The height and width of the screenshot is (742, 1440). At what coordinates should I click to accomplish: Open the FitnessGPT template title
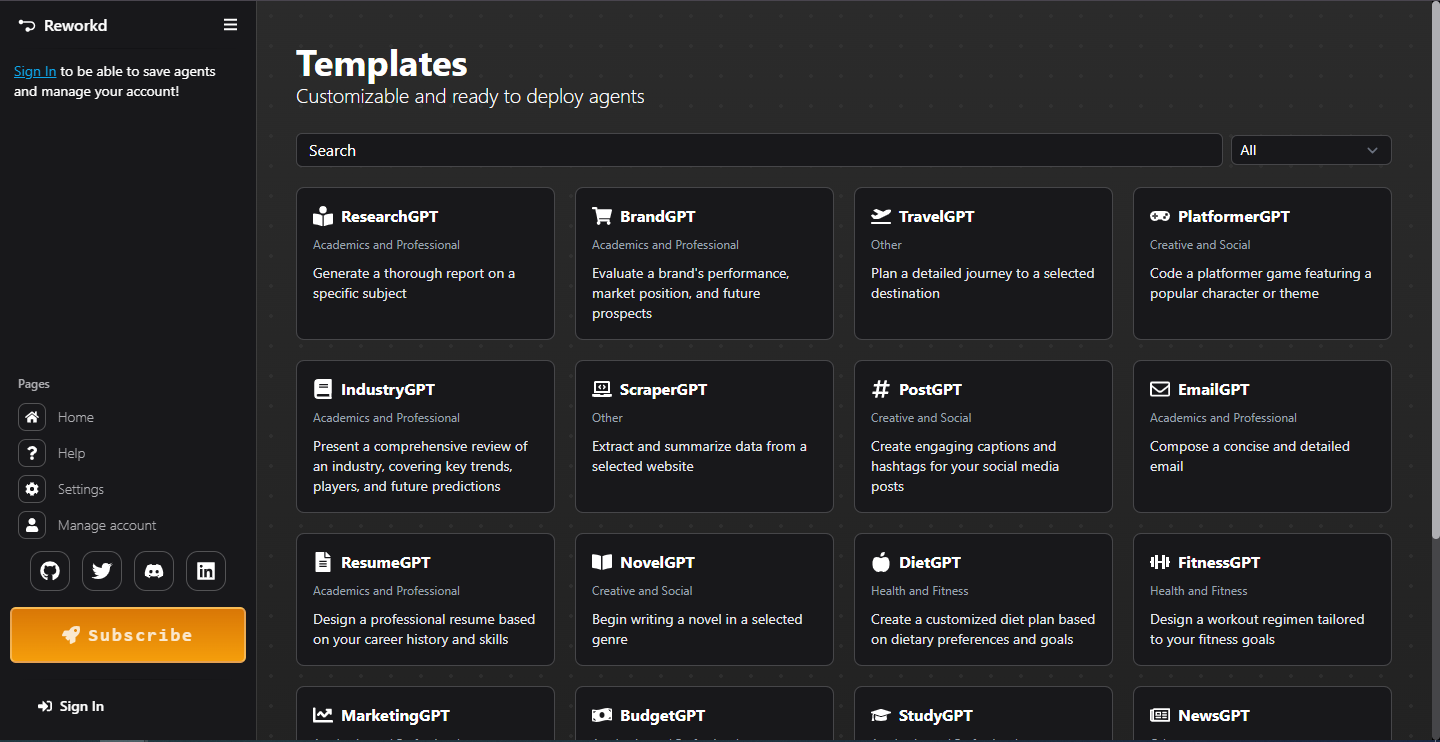click(1219, 562)
